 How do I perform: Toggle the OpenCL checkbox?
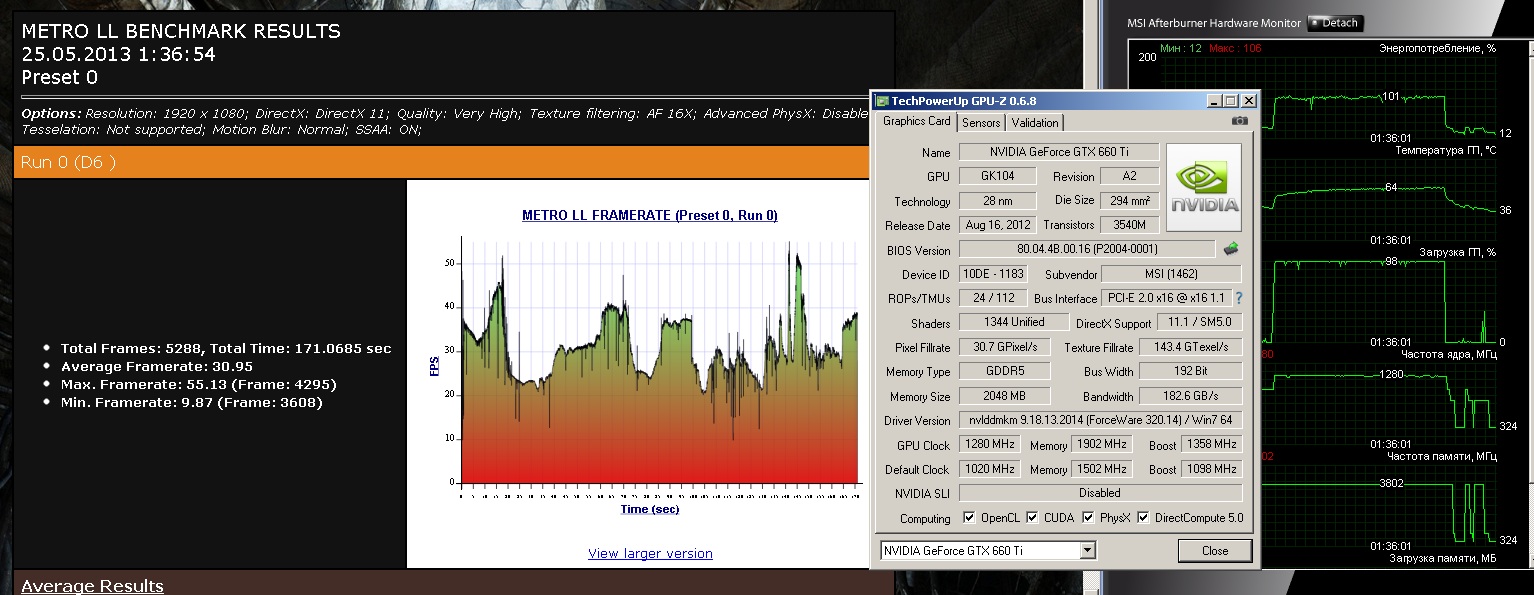tap(968, 518)
